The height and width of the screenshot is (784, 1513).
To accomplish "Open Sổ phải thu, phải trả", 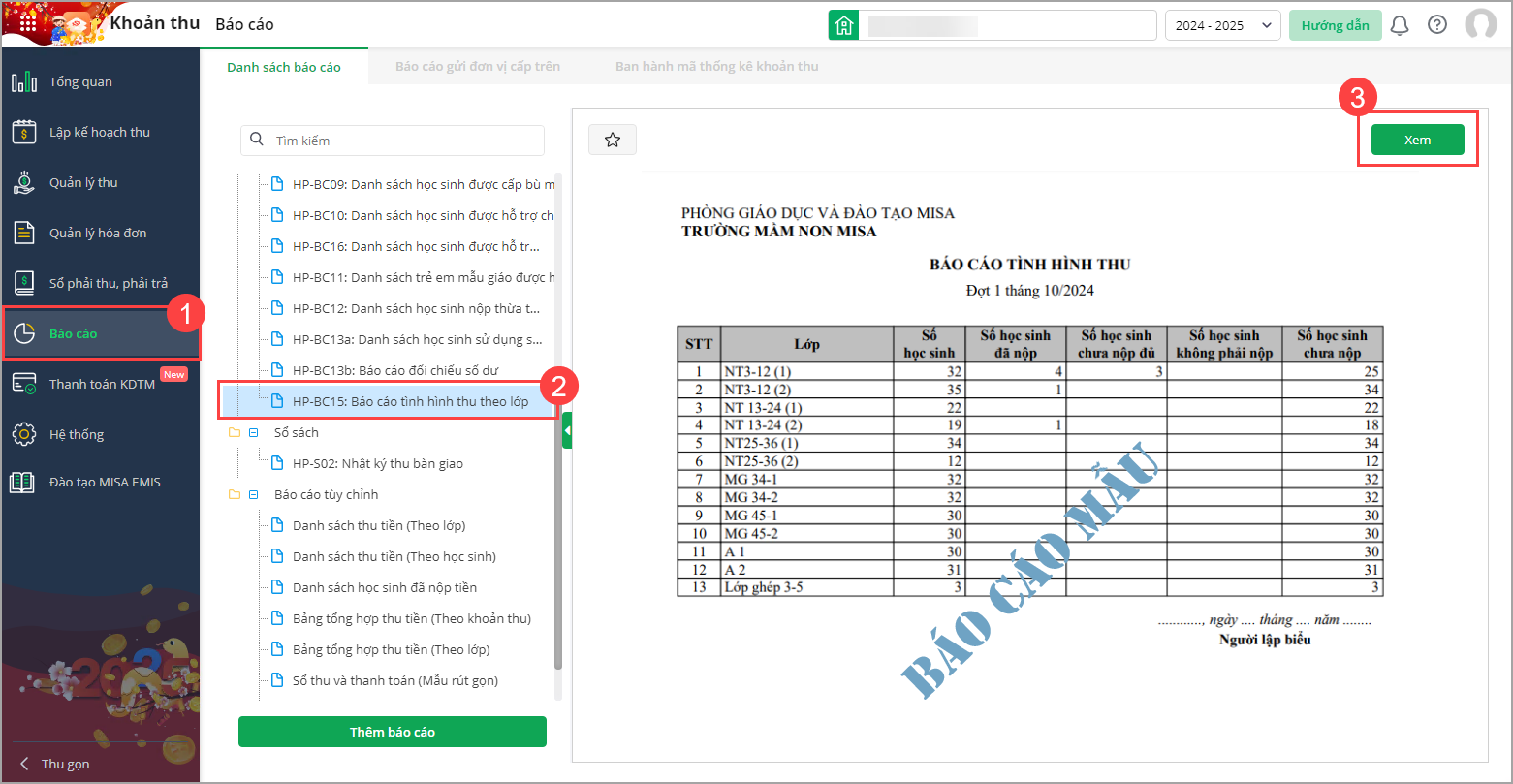I will click(100, 283).
